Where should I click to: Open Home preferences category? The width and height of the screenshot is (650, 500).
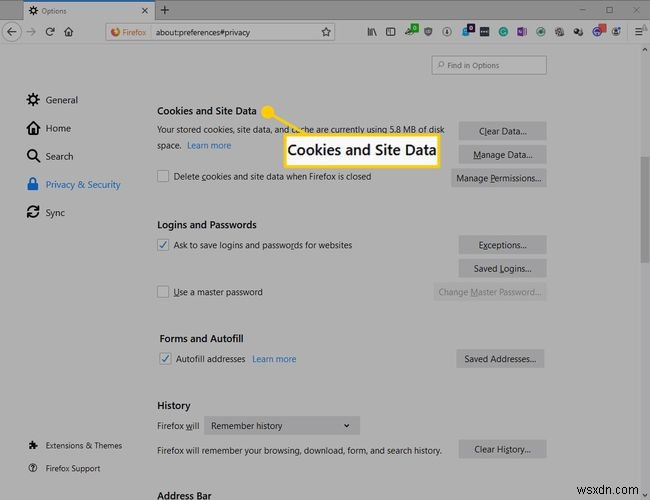(49, 128)
